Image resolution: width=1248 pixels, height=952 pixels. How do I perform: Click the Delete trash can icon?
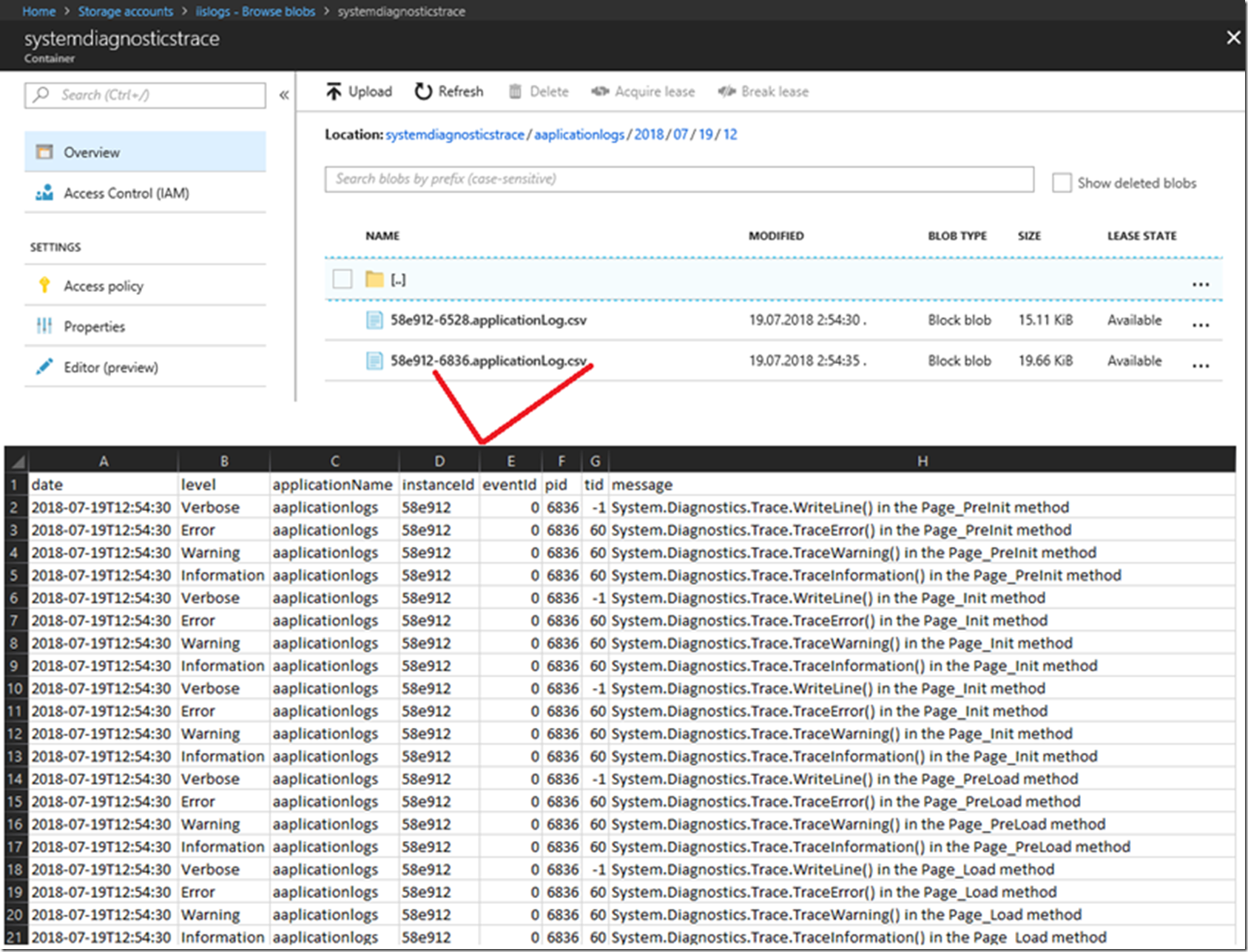[515, 91]
